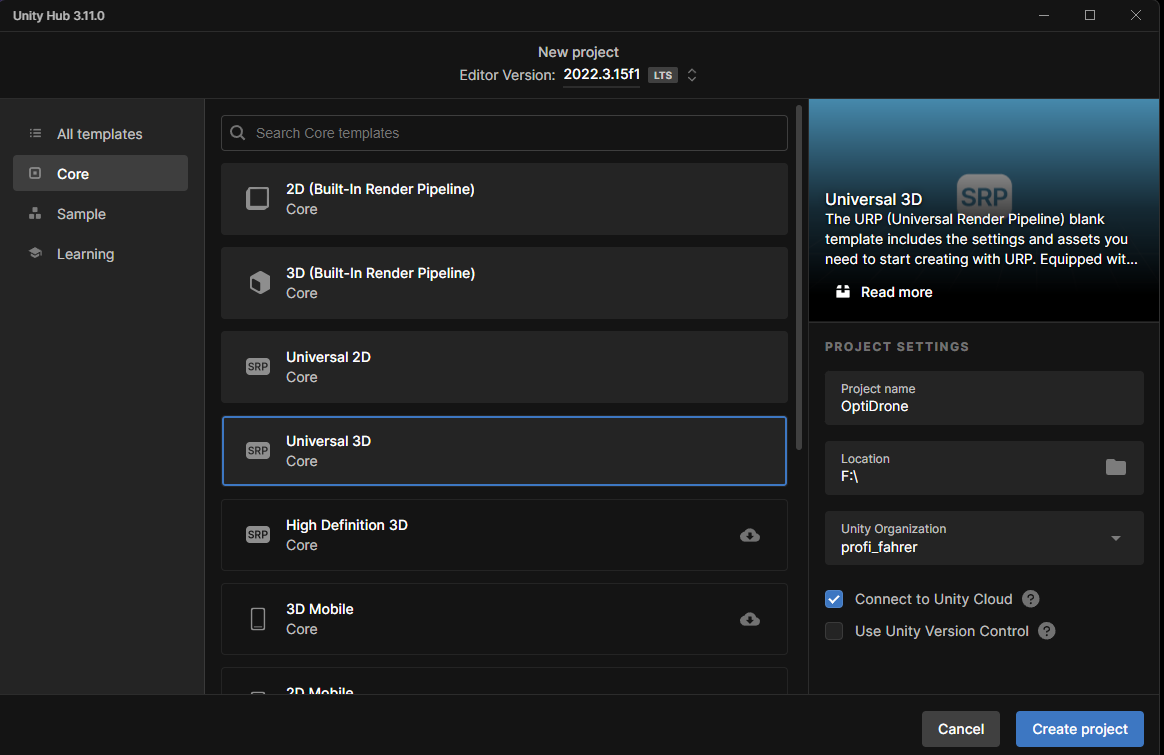Download the High Definition 3D template
Image resolution: width=1164 pixels, height=755 pixels.
tap(750, 535)
